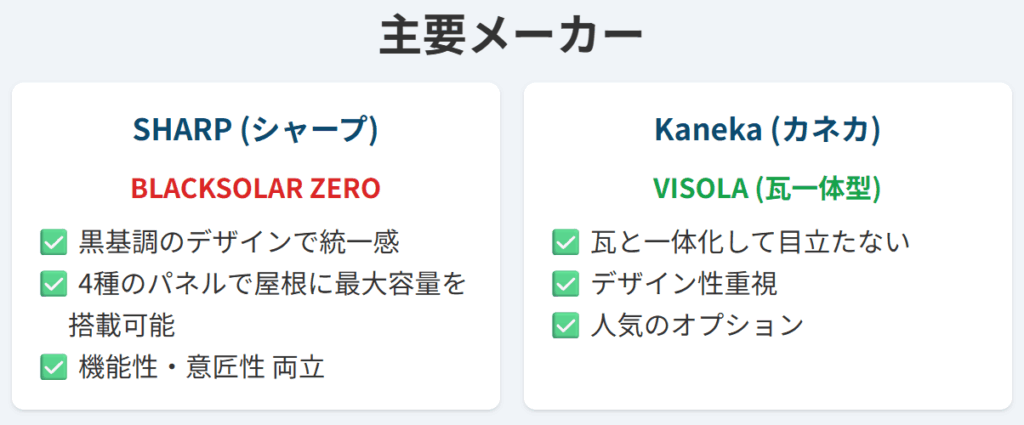This screenshot has width=1024, height=425.
Task: Click the word Kaneka in card title
Action: point(705,131)
